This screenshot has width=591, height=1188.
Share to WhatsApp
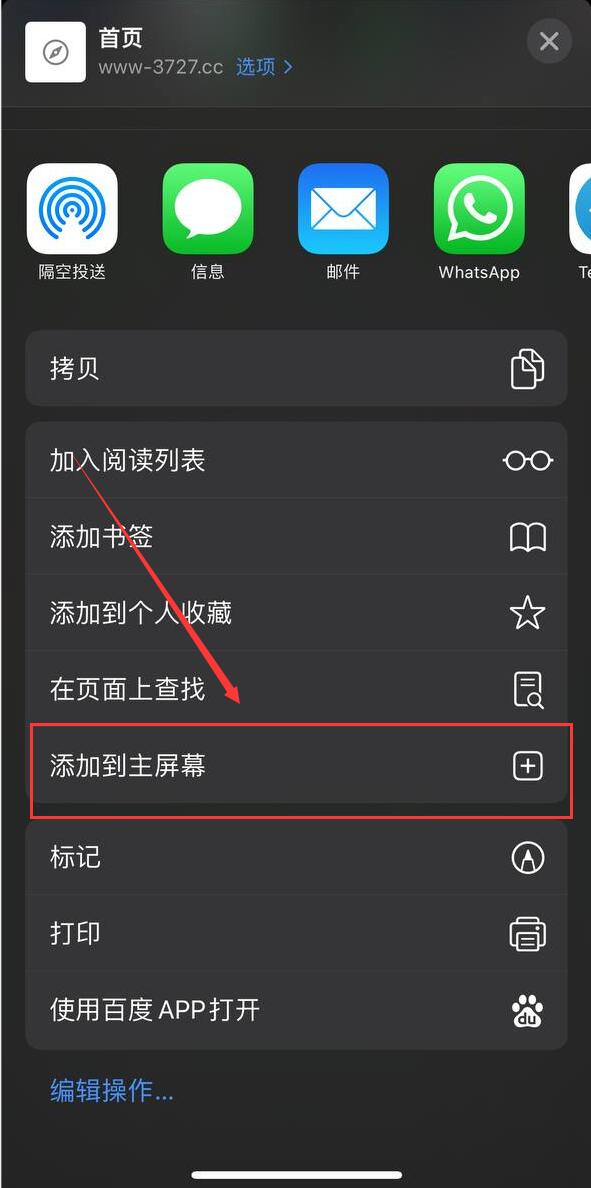[479, 208]
